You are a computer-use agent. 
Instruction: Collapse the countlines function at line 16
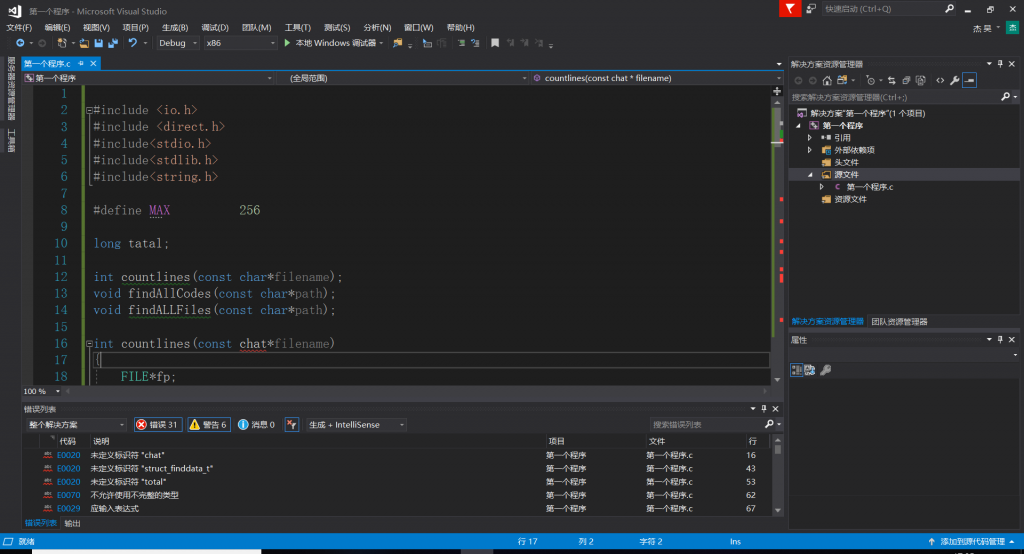click(89, 344)
